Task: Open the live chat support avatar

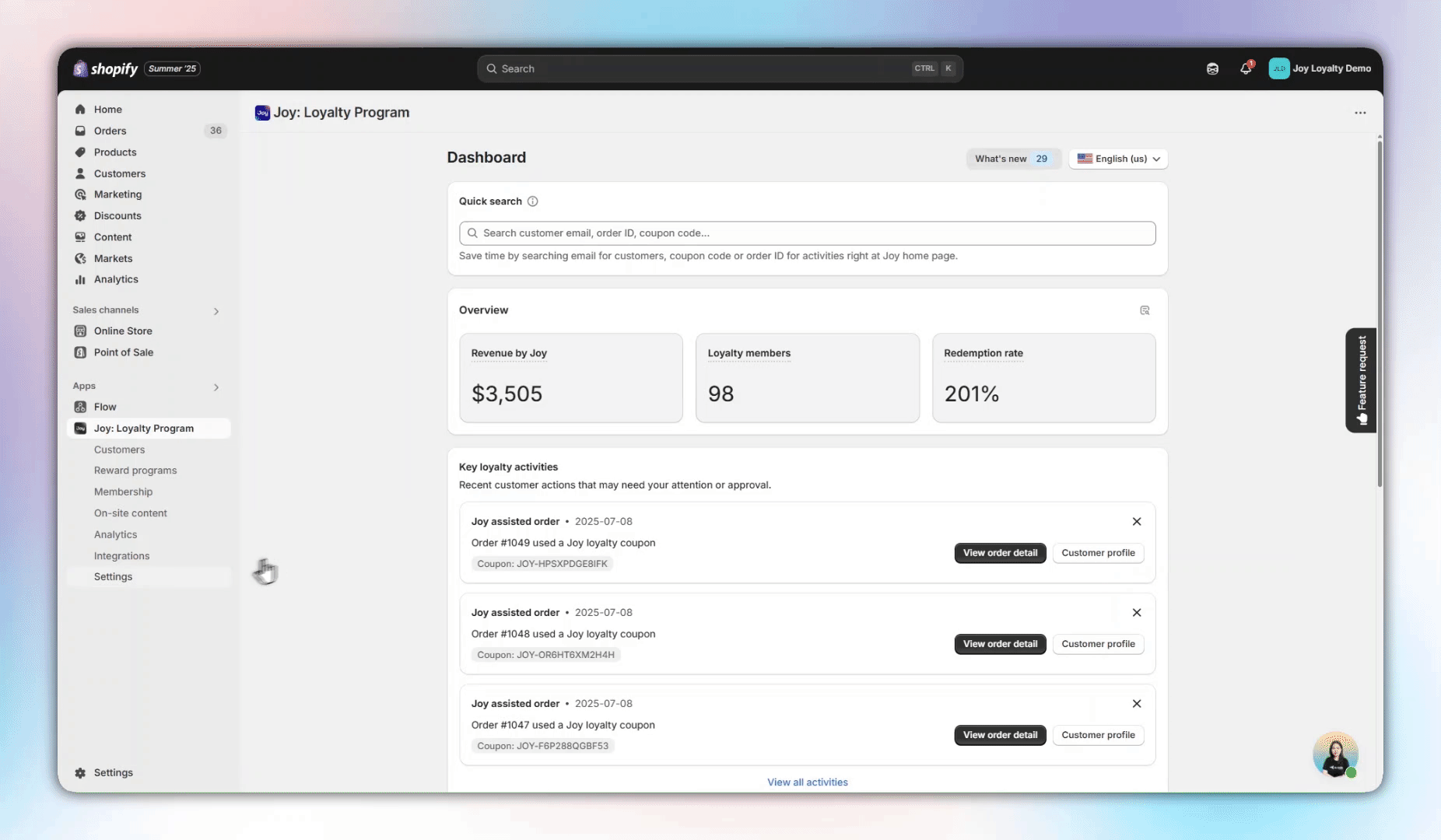Action: pyautogui.click(x=1334, y=754)
